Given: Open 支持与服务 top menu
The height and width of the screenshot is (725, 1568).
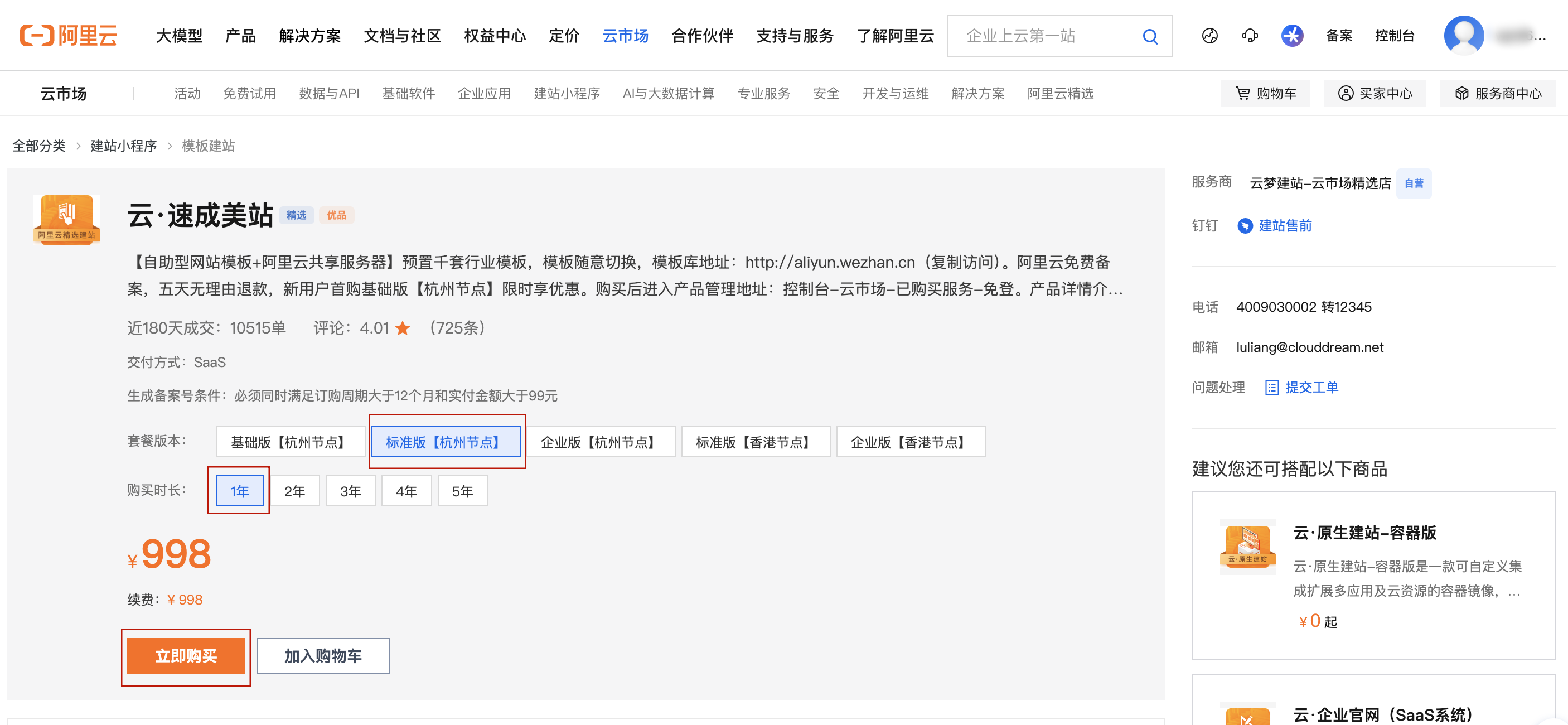Looking at the screenshot, I should click(795, 36).
